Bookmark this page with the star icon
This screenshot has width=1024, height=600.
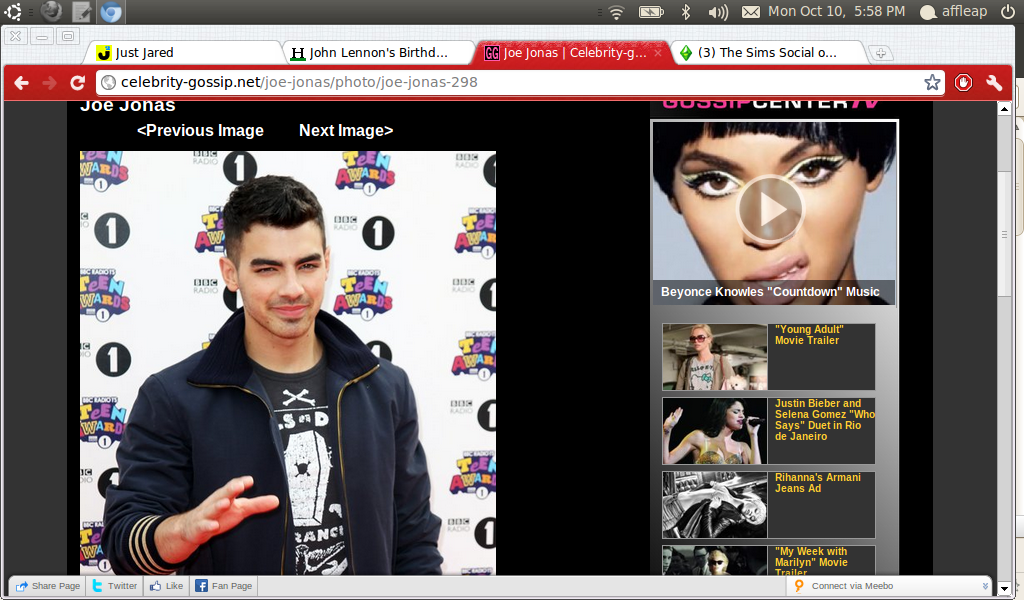point(932,82)
